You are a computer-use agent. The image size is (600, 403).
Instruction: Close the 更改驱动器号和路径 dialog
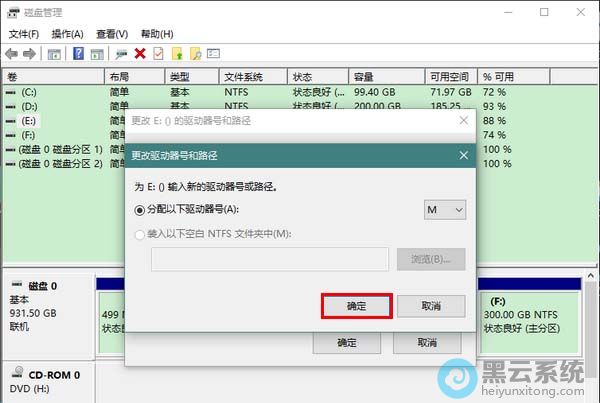coord(463,155)
